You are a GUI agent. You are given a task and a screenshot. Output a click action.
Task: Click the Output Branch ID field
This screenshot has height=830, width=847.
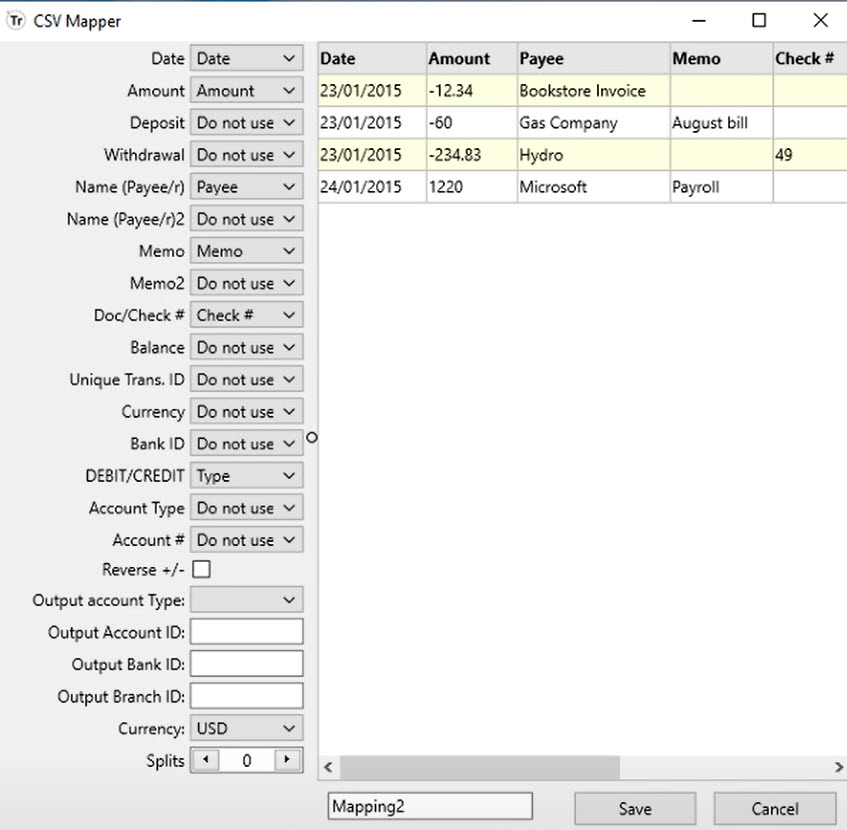(x=246, y=696)
